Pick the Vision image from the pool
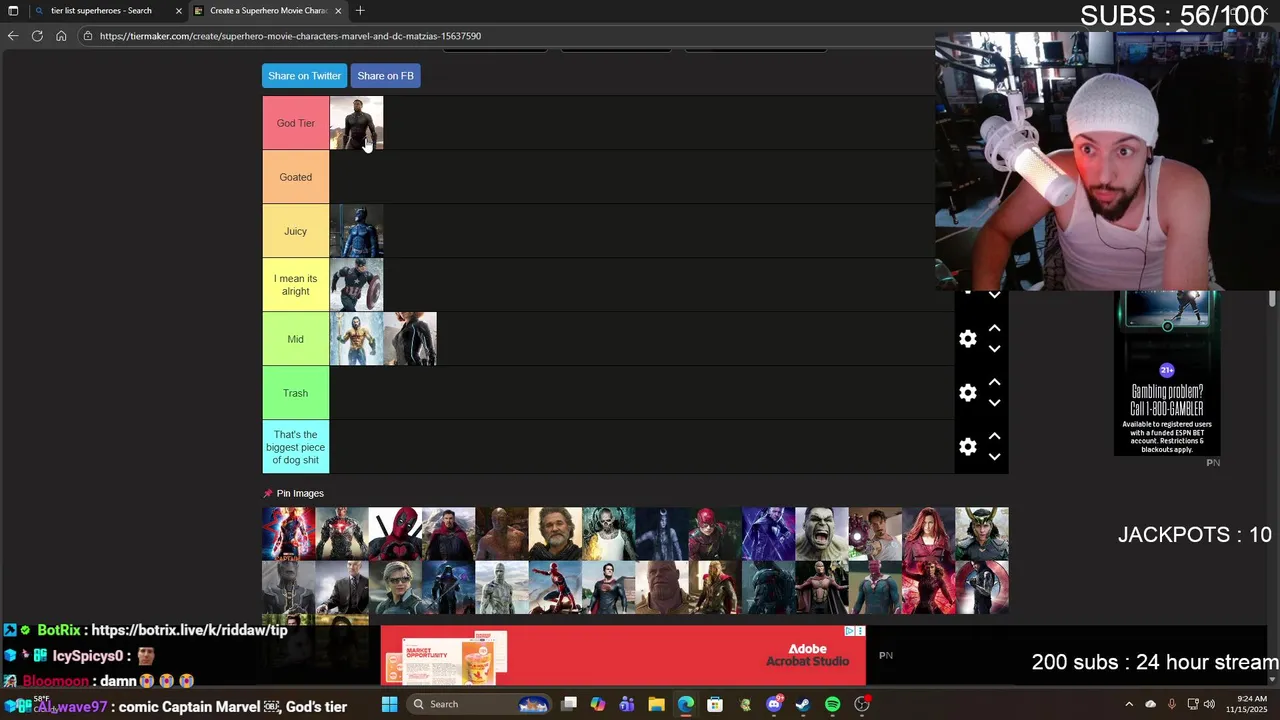This screenshot has height=720, width=1280. [x=875, y=587]
